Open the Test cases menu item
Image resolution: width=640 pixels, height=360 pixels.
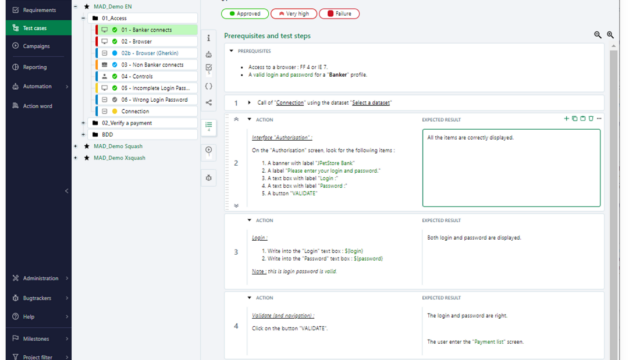click(39, 28)
